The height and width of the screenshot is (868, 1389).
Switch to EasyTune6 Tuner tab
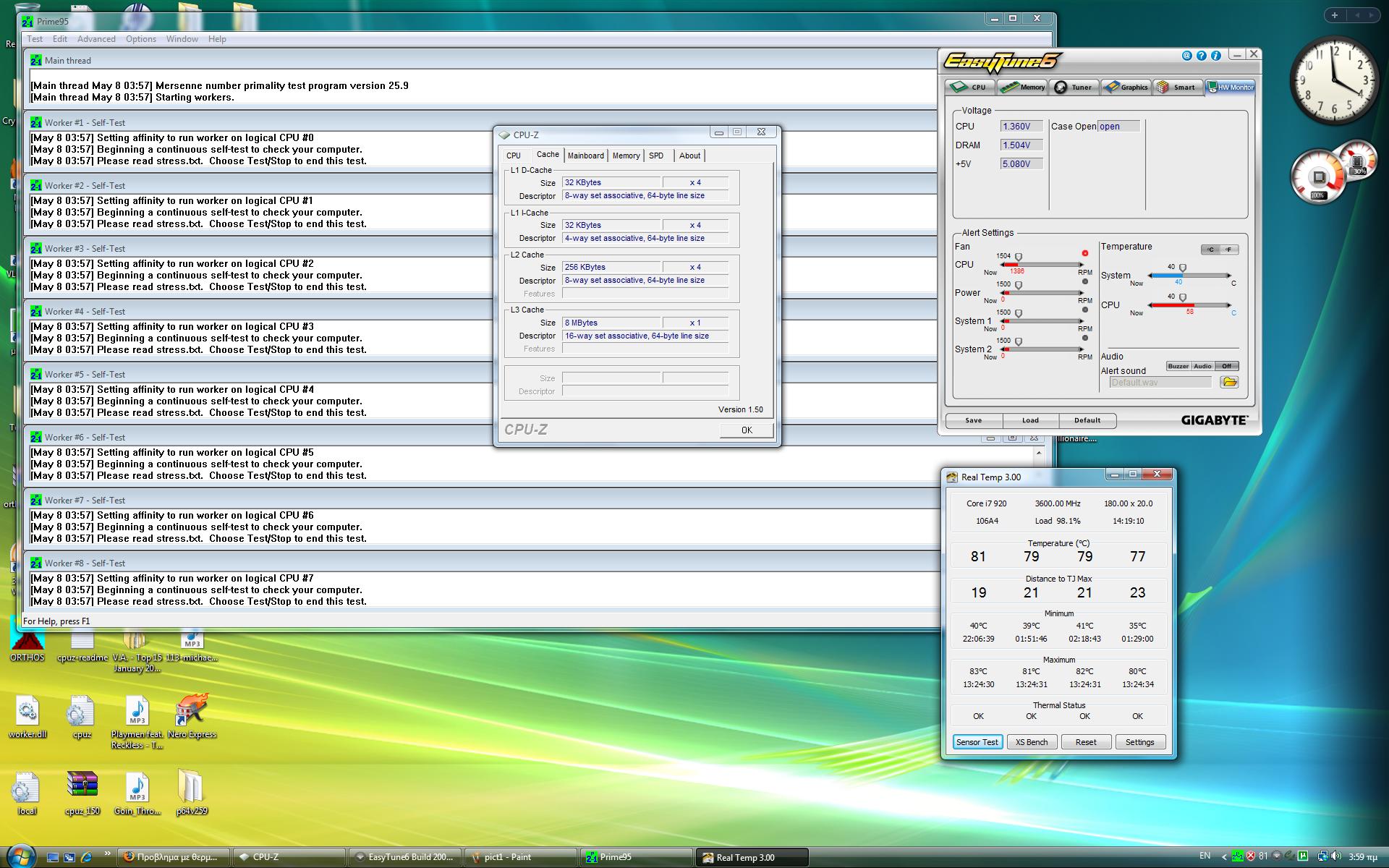coord(1074,88)
